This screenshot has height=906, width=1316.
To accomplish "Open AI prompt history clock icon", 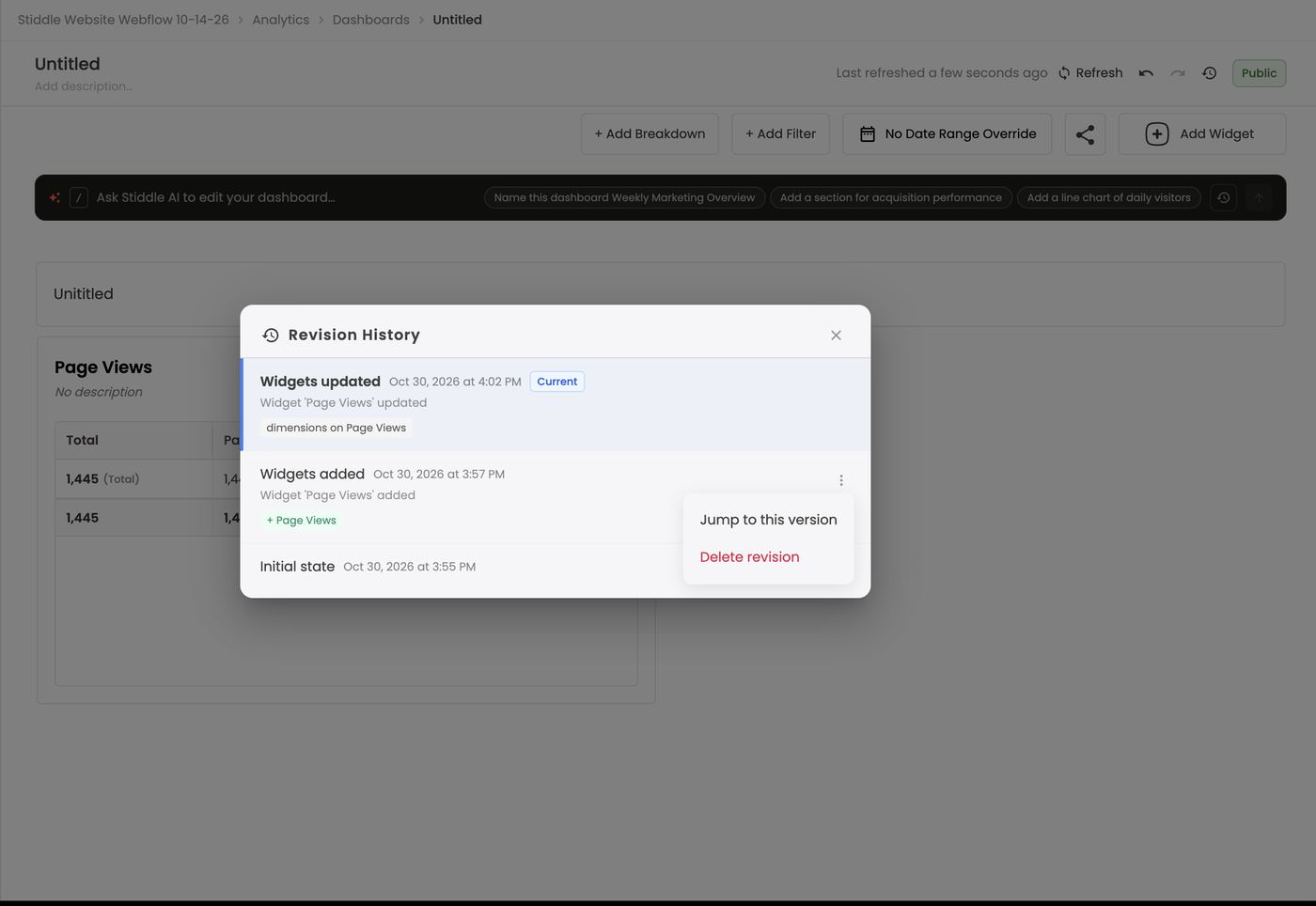I will (1223, 197).
